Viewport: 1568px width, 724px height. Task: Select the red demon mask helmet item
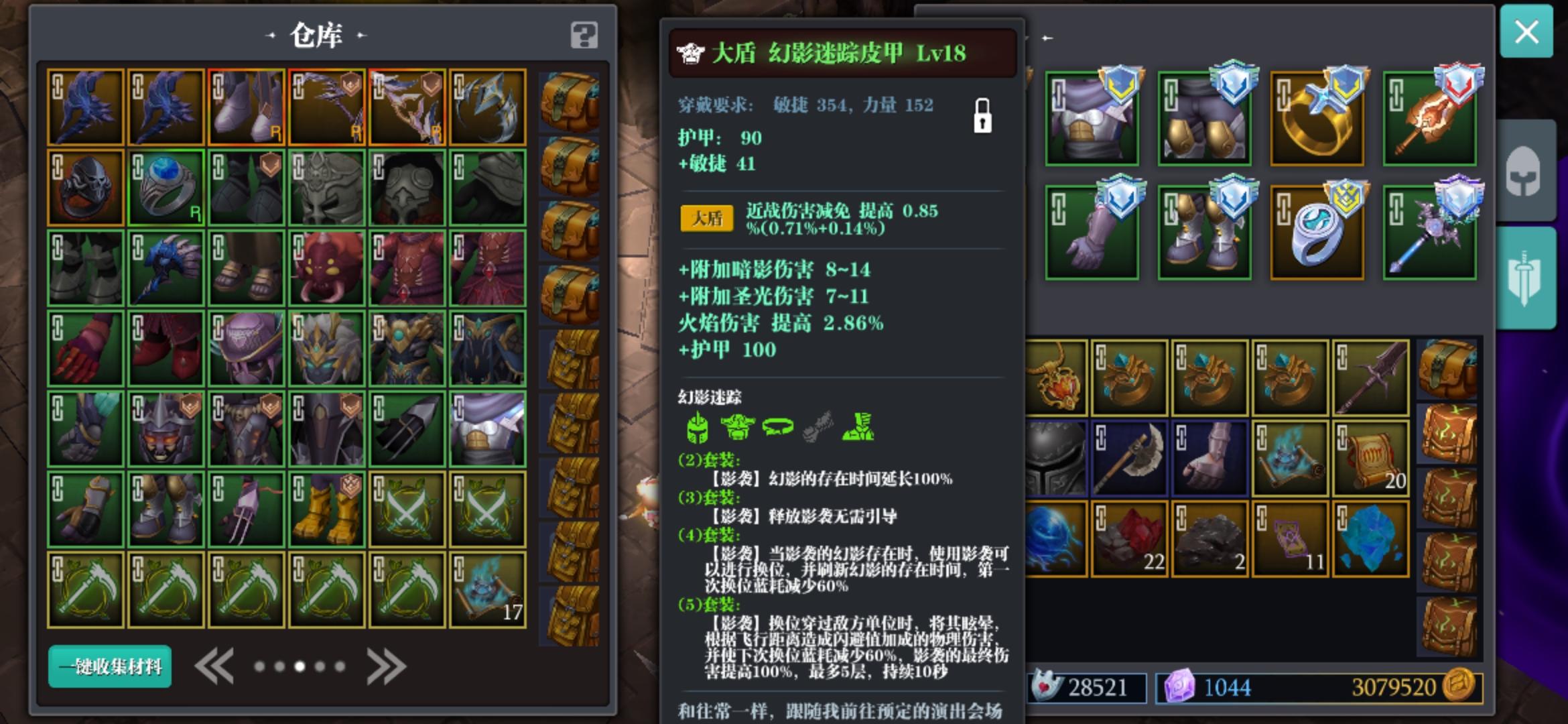326,268
